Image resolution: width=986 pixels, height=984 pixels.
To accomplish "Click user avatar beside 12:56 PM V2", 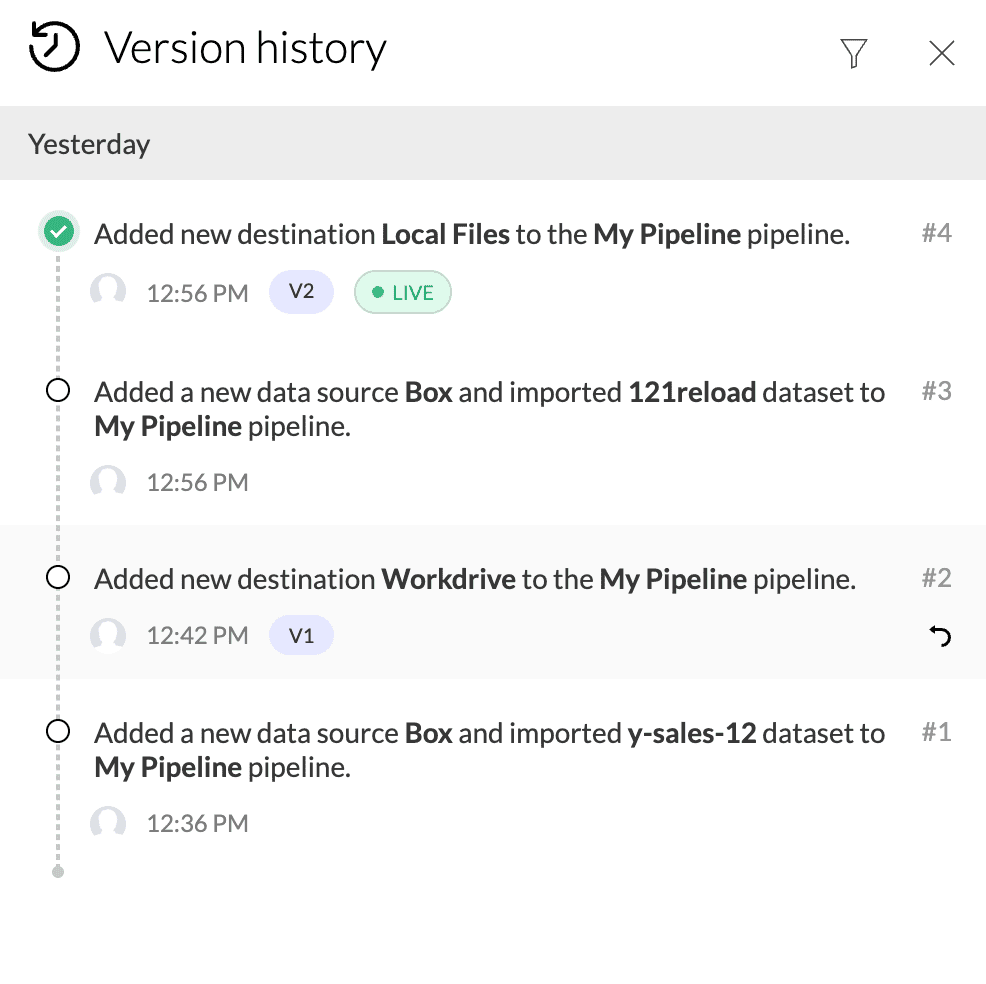I will coord(108,292).
